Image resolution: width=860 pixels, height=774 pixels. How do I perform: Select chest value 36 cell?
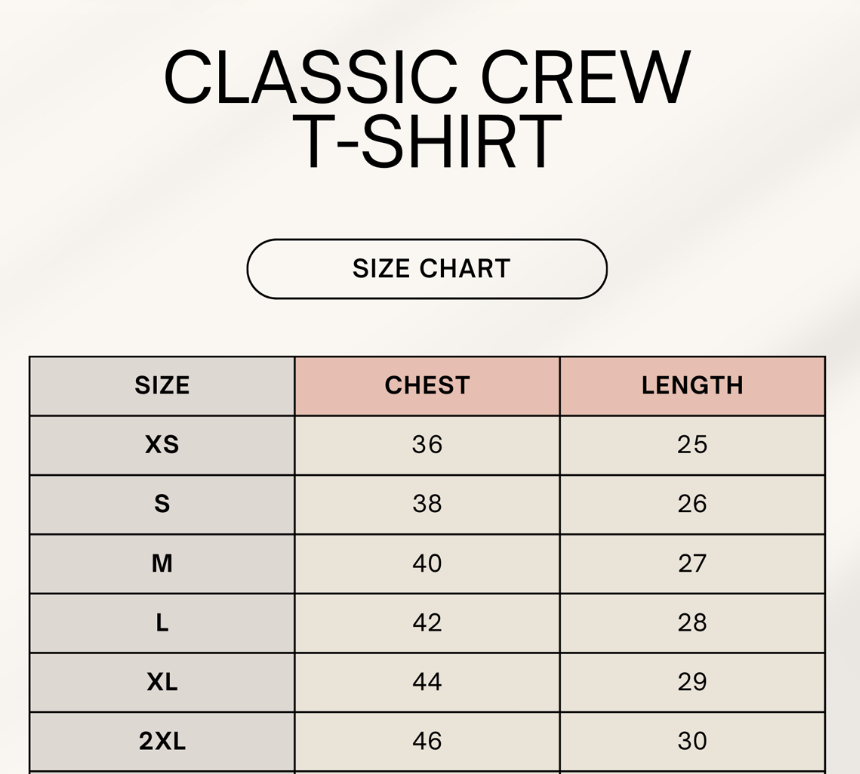click(427, 445)
